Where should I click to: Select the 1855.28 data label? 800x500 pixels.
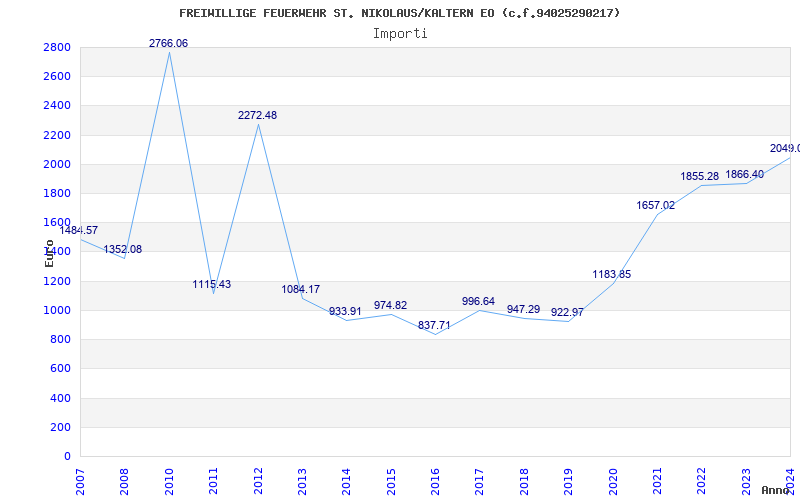tap(700, 177)
